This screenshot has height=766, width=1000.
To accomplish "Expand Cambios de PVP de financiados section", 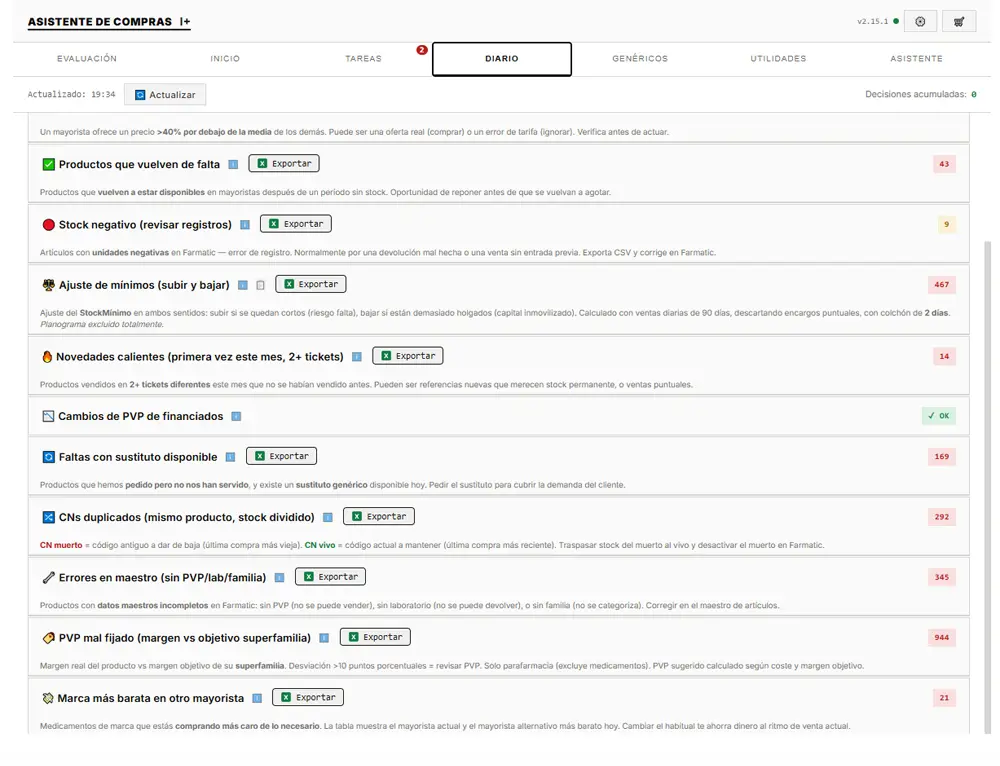I will point(140,416).
